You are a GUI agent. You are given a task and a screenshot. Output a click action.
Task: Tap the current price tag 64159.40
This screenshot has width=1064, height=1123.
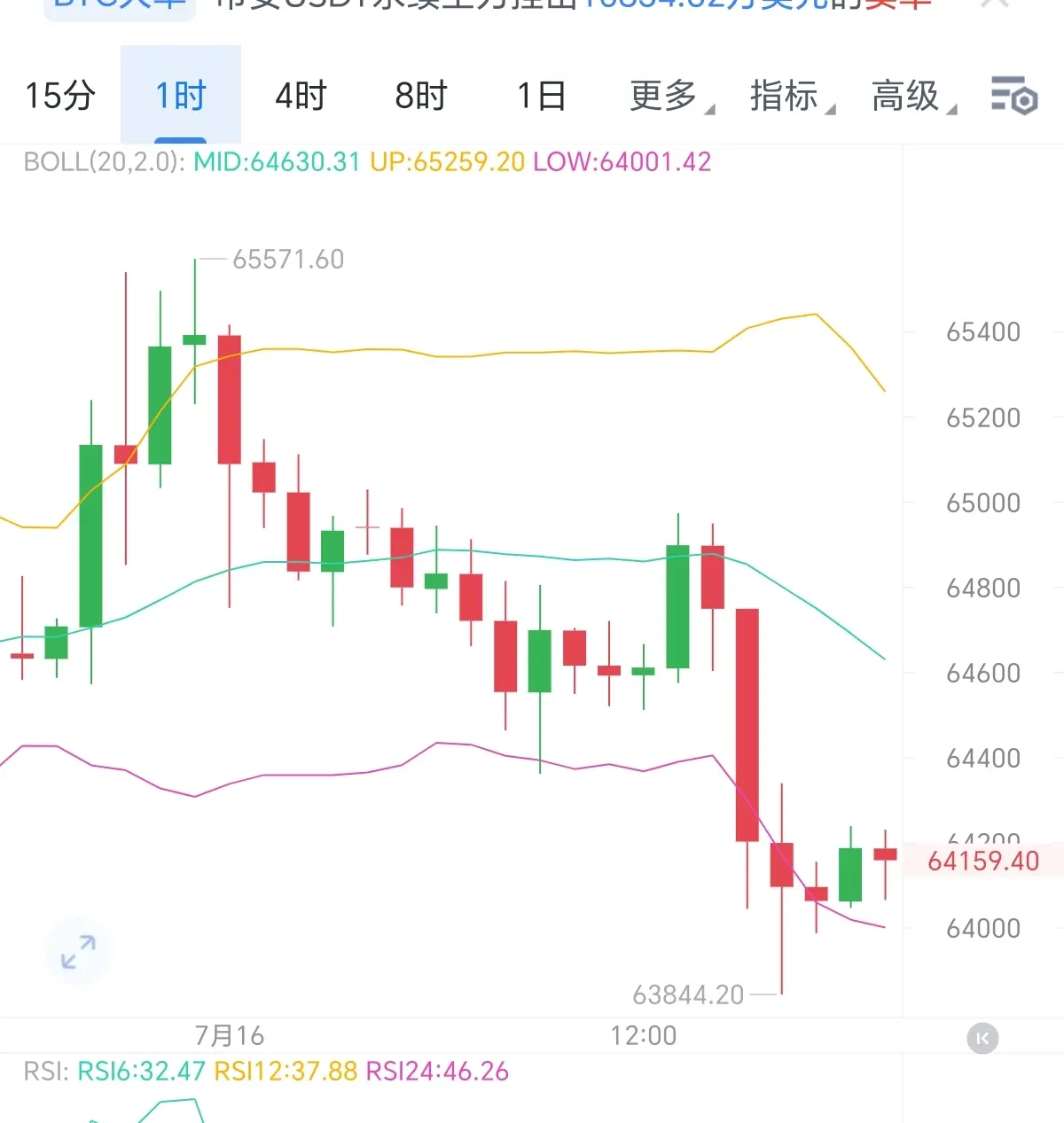(x=983, y=861)
